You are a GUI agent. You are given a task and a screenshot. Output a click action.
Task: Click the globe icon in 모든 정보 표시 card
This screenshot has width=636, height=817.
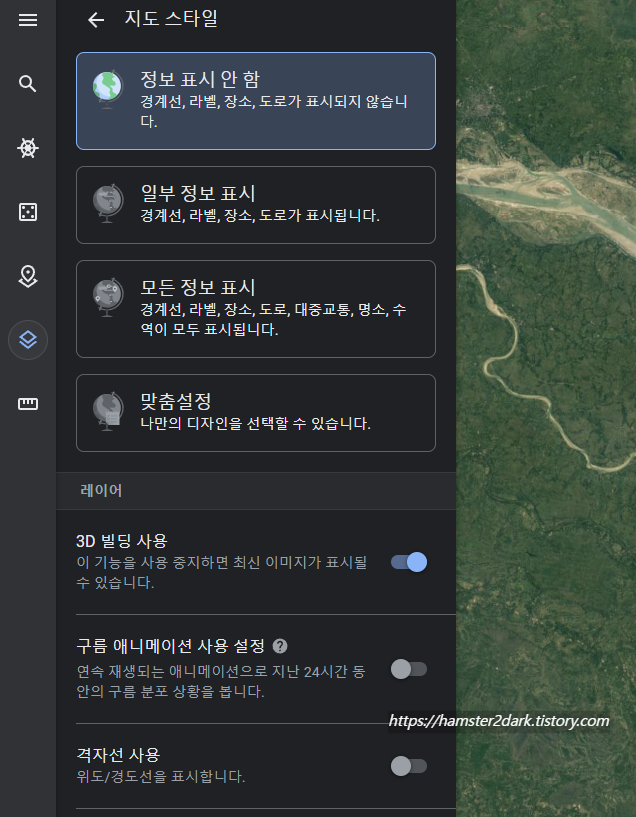pyautogui.click(x=108, y=297)
